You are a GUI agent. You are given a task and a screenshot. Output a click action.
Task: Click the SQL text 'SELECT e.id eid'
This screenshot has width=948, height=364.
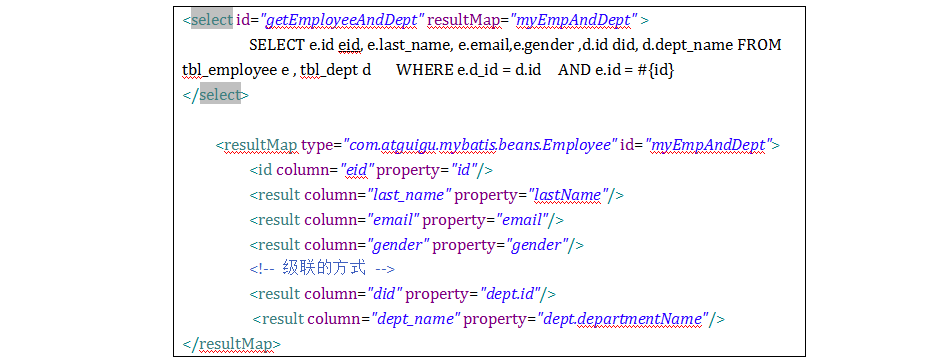pyautogui.click(x=305, y=45)
